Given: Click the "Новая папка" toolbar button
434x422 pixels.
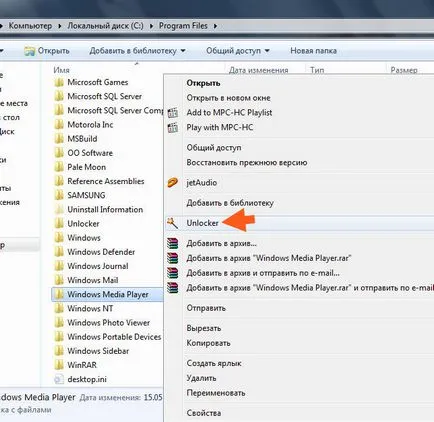Looking at the screenshot, I should (x=313, y=51).
